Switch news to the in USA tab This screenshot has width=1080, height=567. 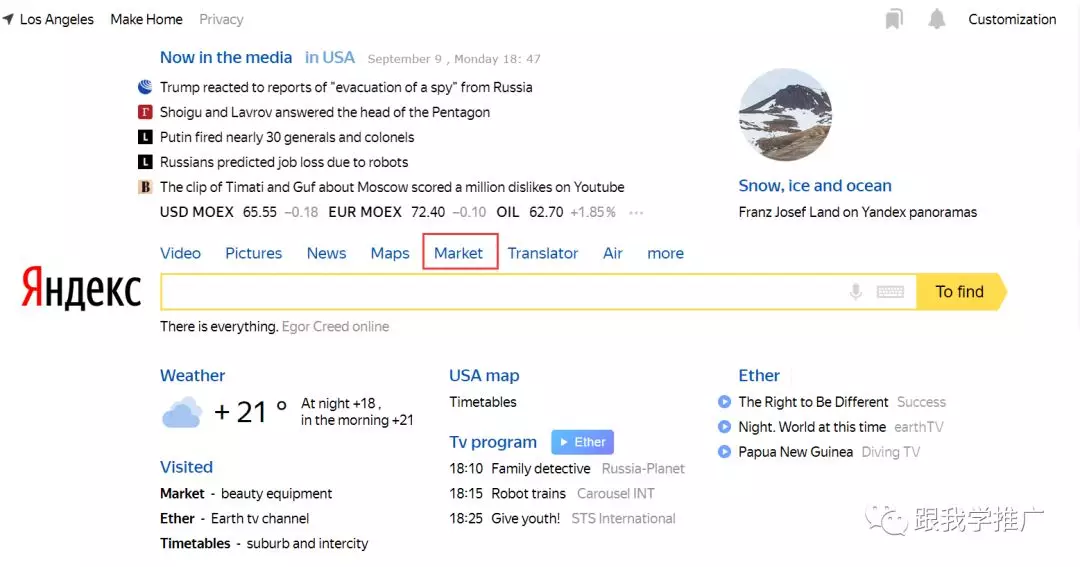click(x=330, y=58)
